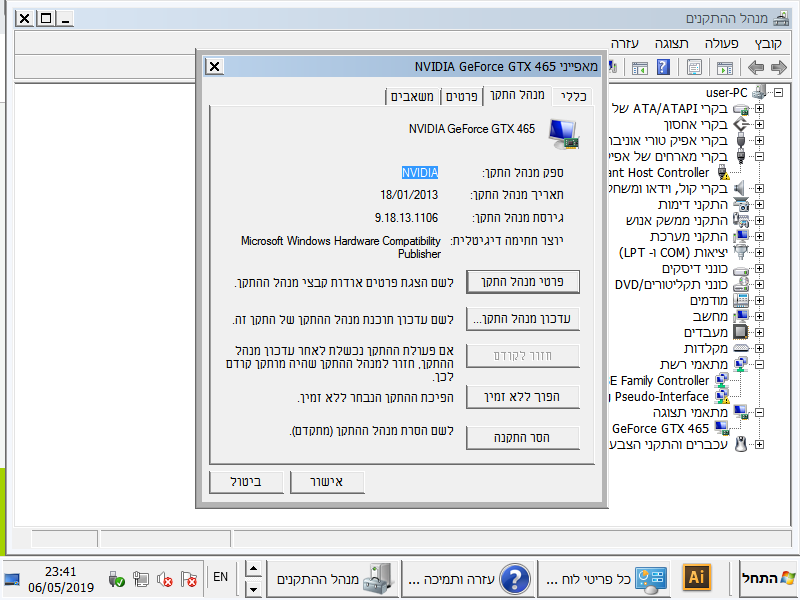Click the taskbar clock showing 23:41
The image size is (800, 600).
point(61,571)
